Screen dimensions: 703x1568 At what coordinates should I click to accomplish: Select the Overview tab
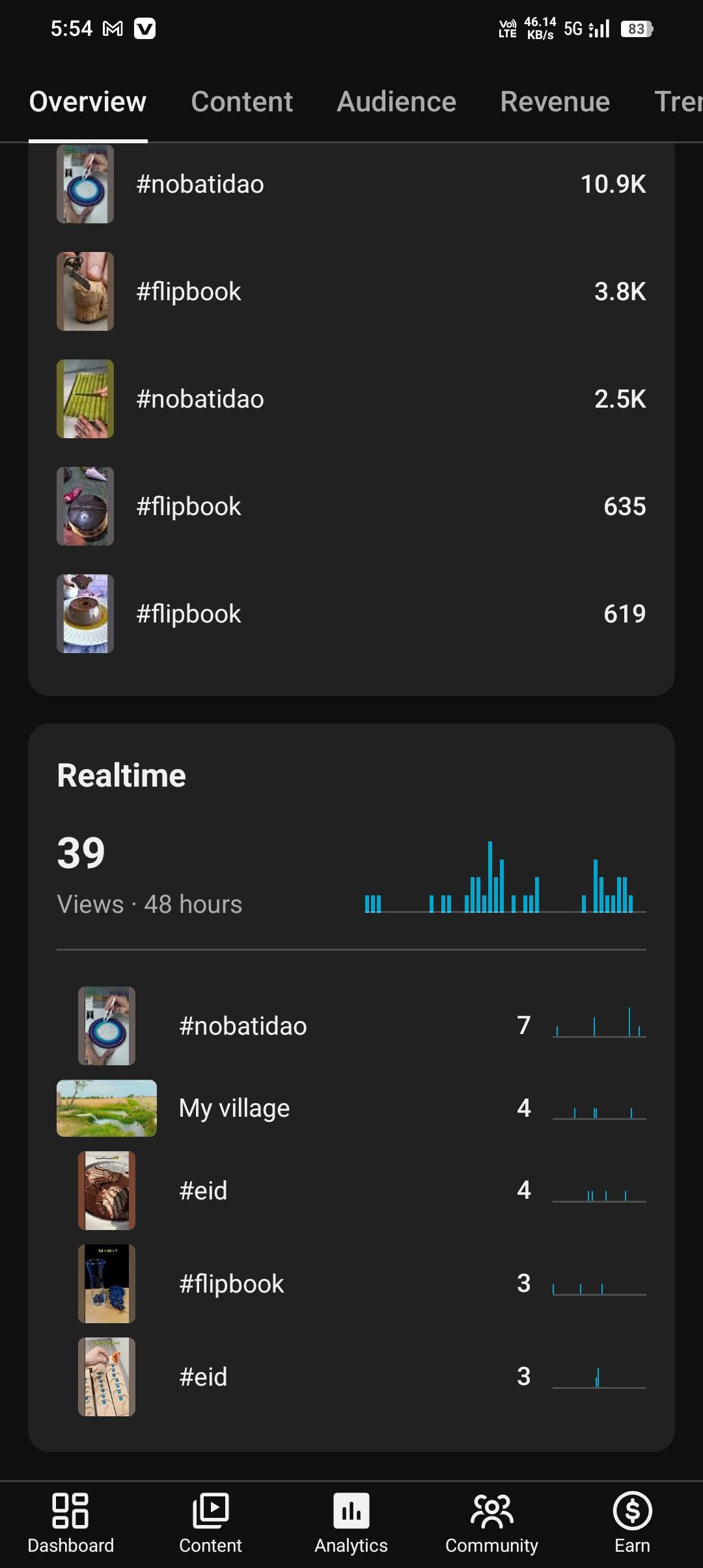[88, 102]
